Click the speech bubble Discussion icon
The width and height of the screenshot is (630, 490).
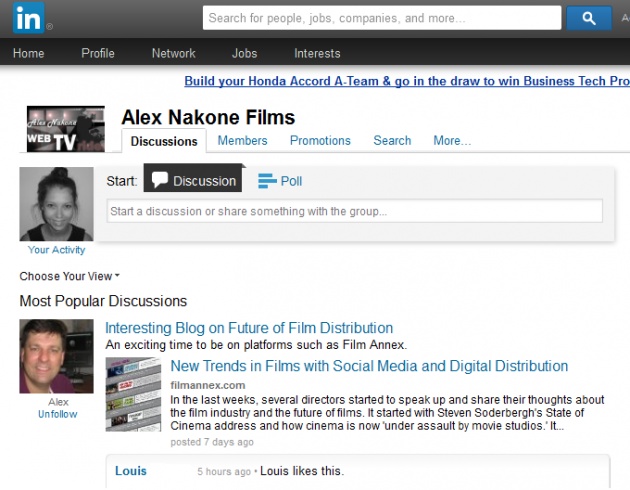click(x=160, y=180)
